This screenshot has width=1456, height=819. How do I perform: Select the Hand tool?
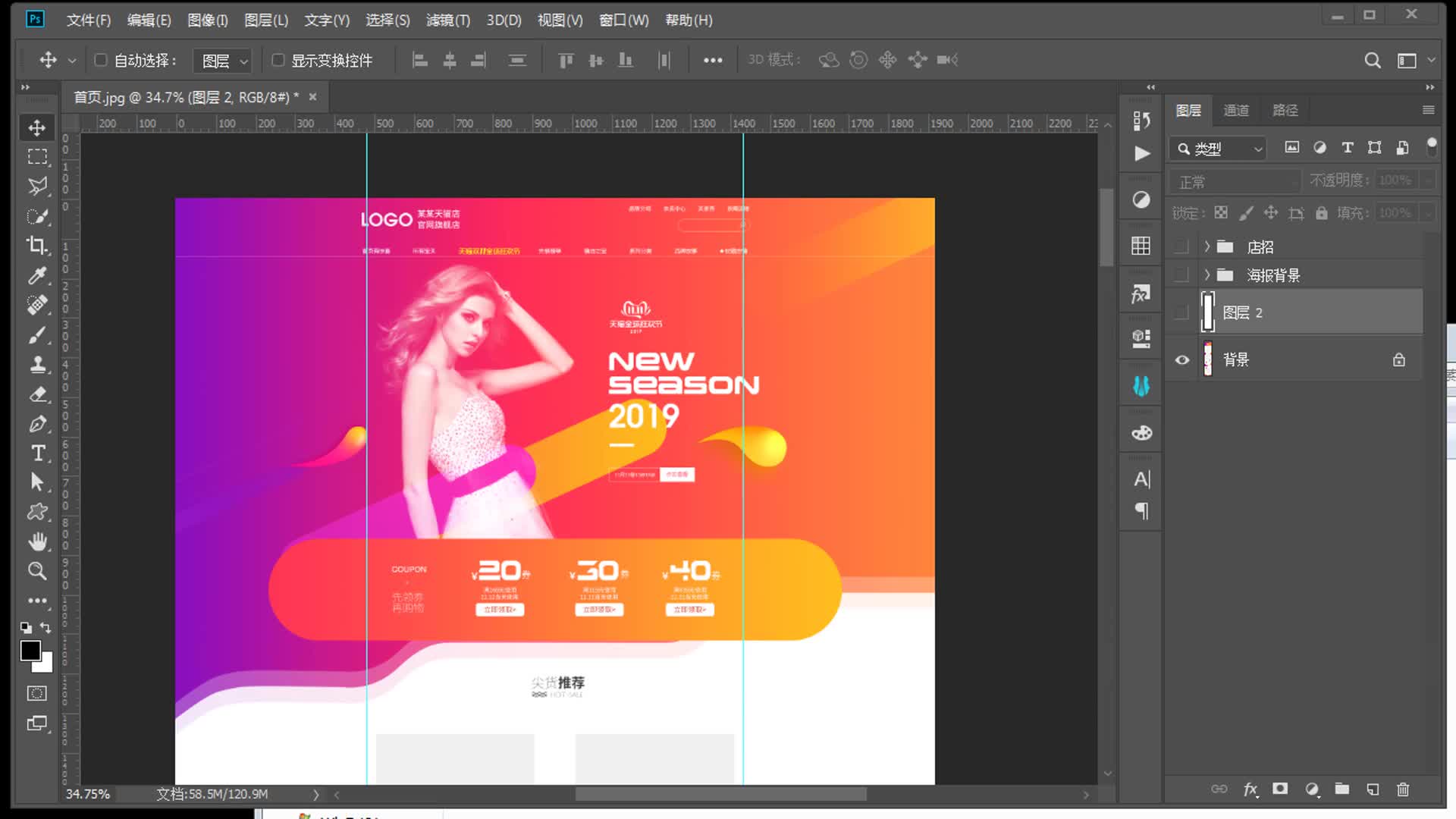[x=36, y=541]
